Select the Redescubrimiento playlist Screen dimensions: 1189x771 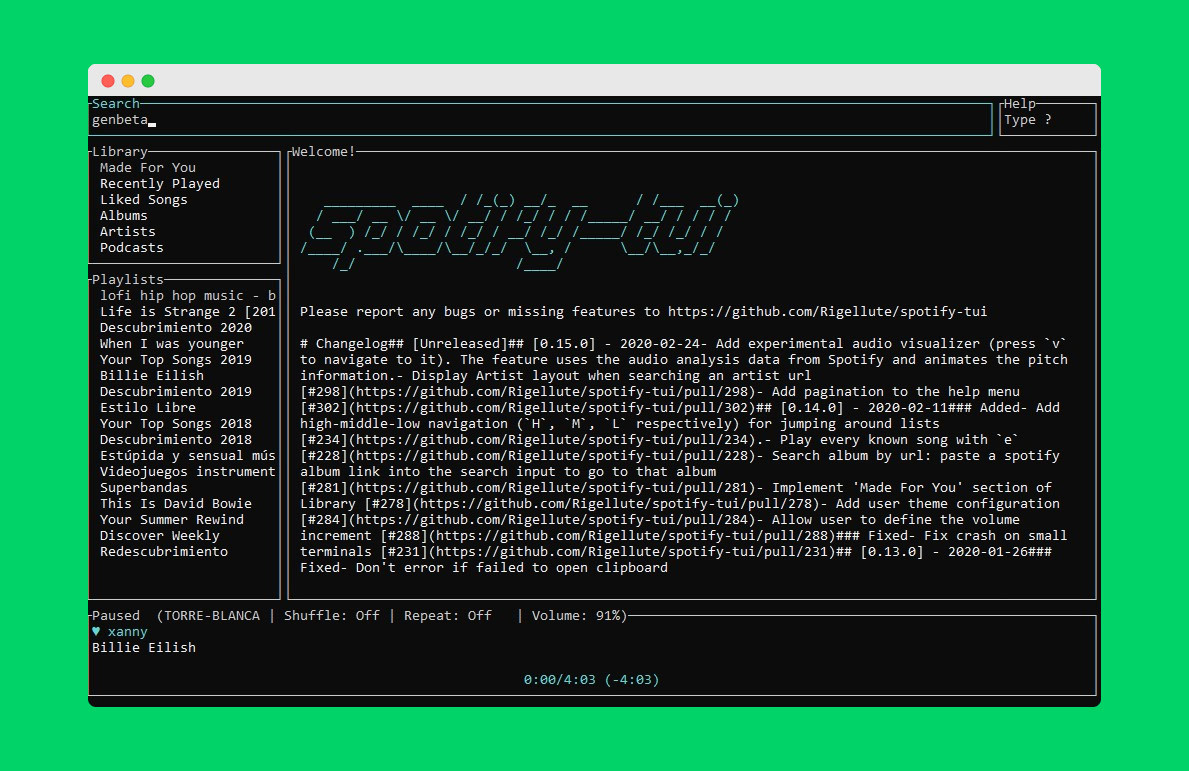[x=164, y=551]
